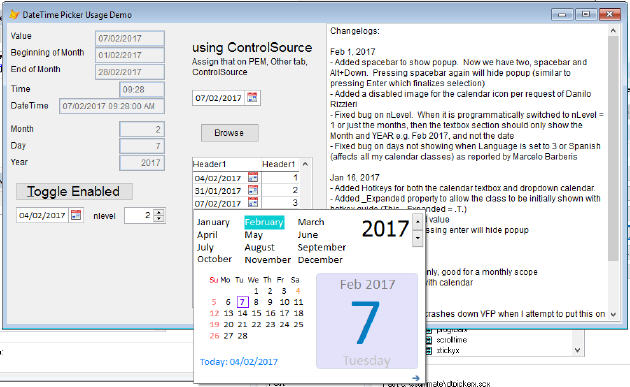Click End of Month field 28/02/2017
Image resolution: width=630 pixels, height=387 pixels.
tap(130, 72)
